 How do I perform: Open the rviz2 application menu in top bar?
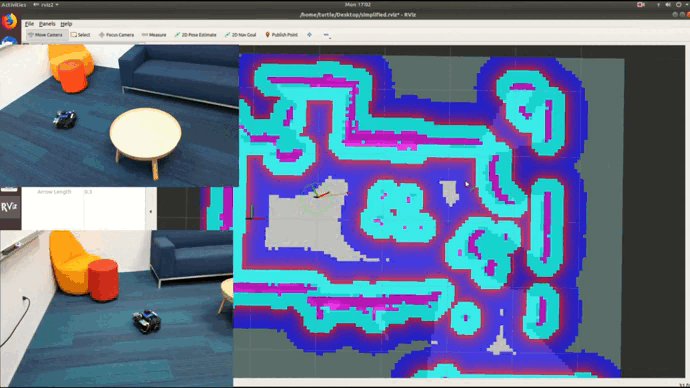point(46,4)
